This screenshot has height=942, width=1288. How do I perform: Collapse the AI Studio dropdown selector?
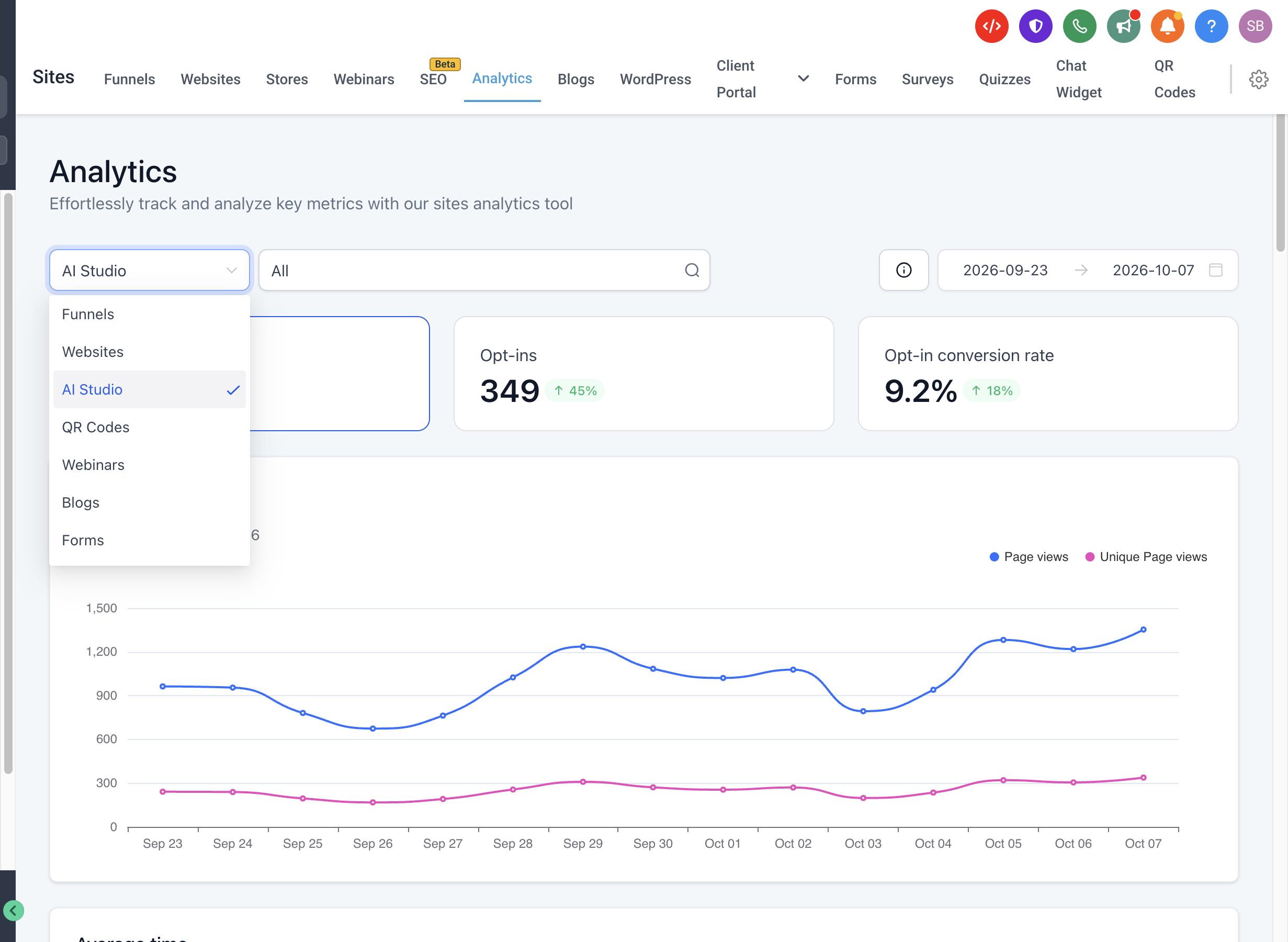click(149, 270)
